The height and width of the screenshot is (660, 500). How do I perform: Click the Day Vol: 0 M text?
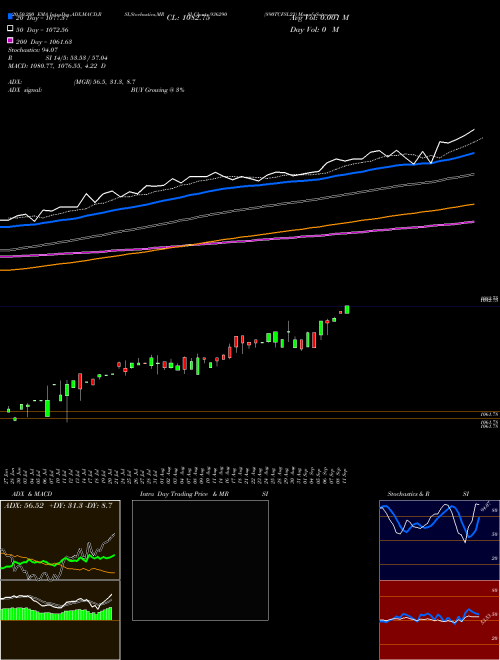[x=314, y=29]
